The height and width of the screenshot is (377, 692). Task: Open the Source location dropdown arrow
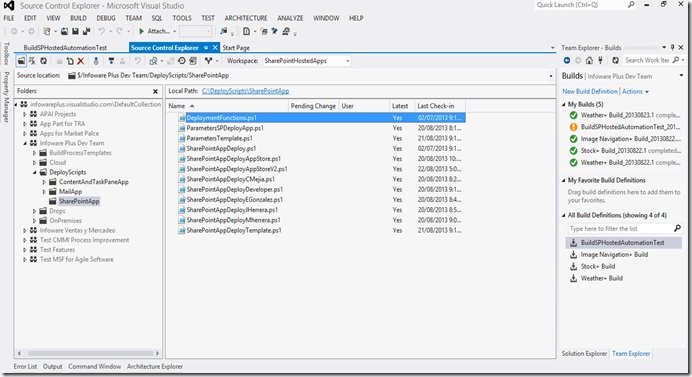tap(551, 76)
